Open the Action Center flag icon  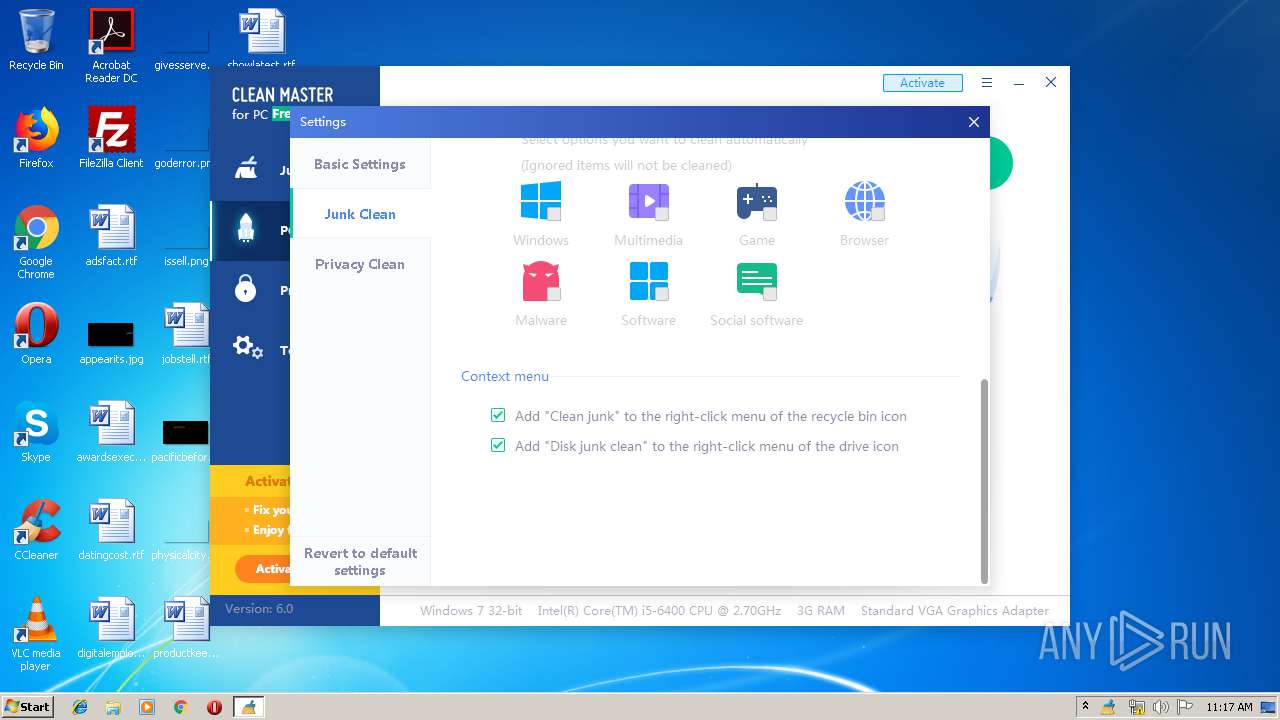pos(1185,707)
